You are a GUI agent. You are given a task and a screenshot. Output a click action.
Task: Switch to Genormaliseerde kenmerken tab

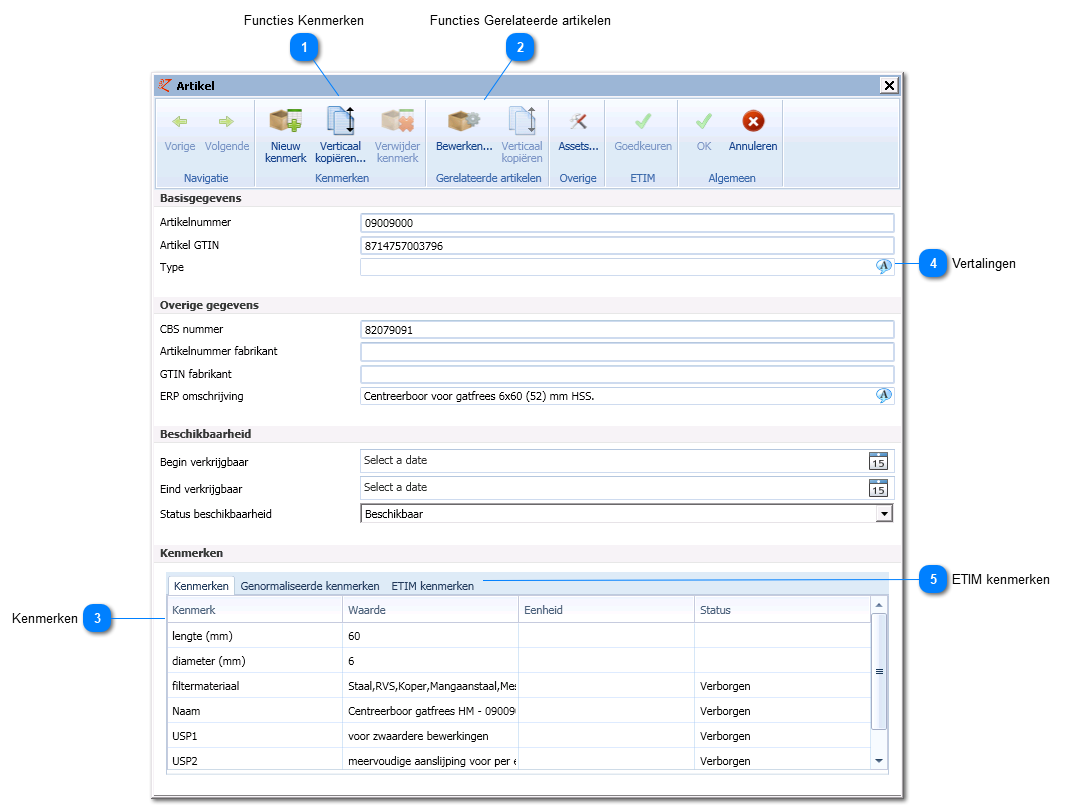click(310, 586)
